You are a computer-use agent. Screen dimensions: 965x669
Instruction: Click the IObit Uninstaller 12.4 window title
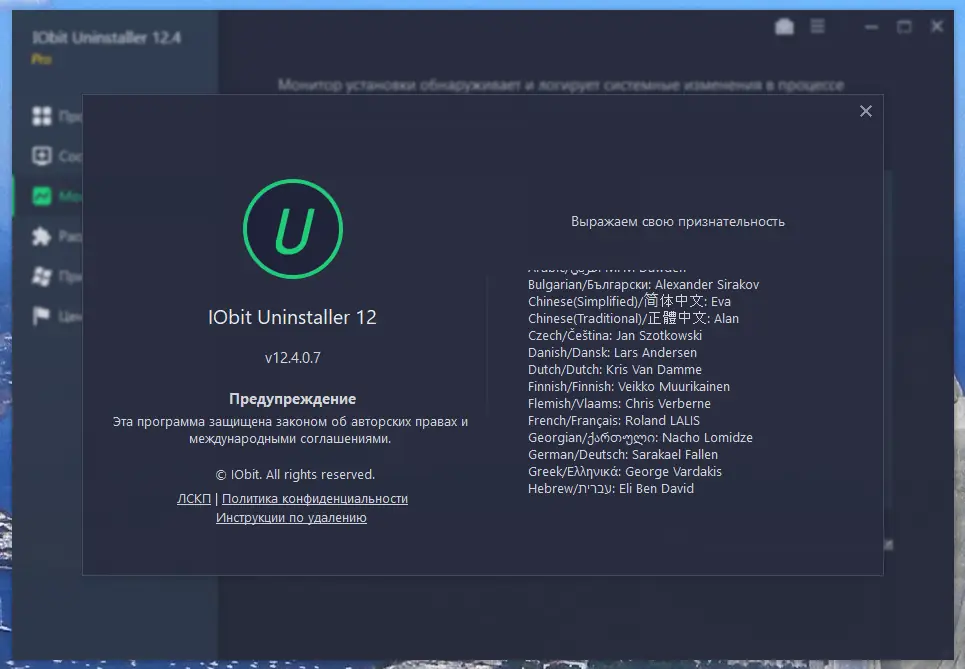106,38
